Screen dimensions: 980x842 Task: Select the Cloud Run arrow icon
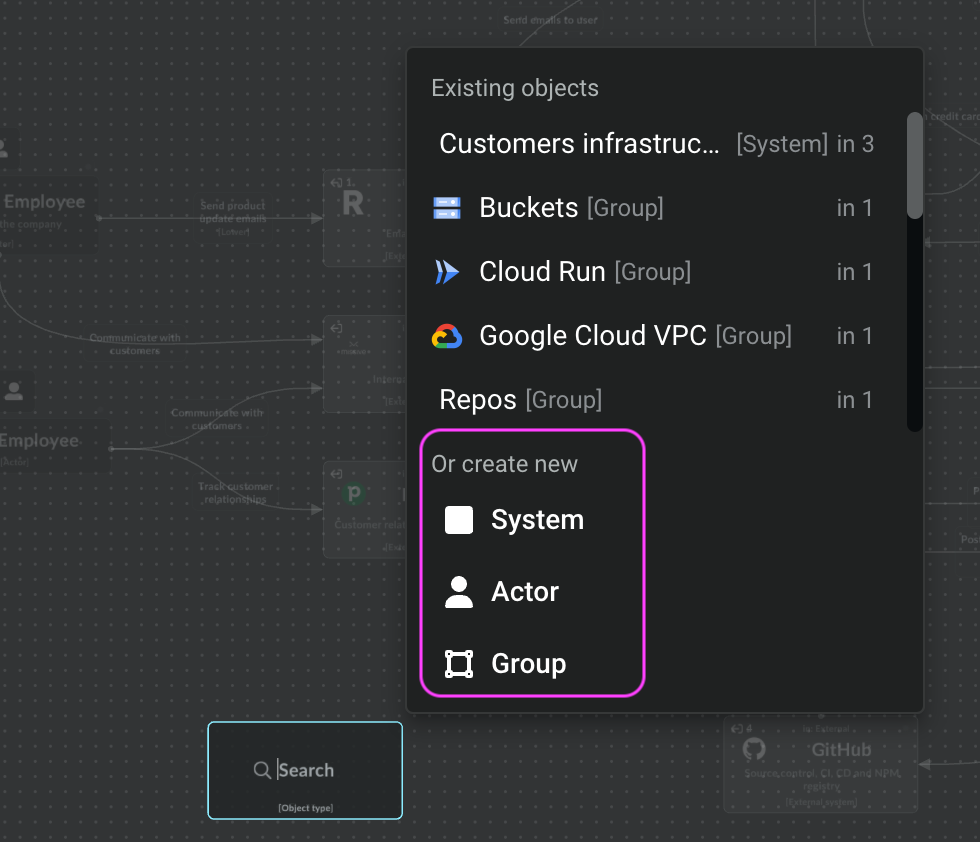click(x=447, y=272)
